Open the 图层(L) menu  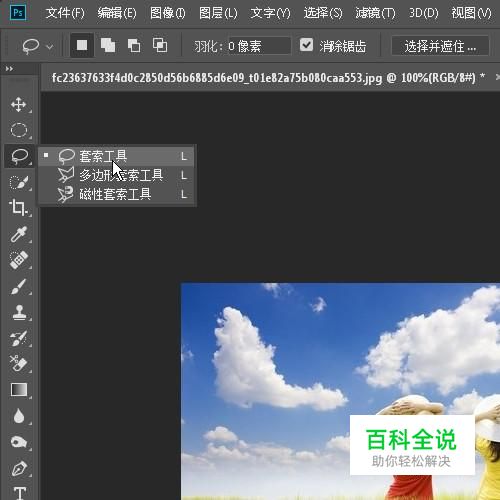point(218,13)
